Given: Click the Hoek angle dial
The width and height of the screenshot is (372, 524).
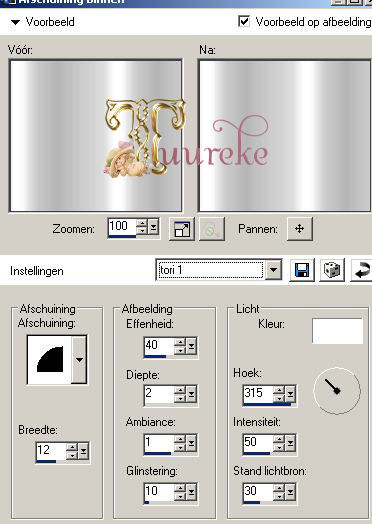Looking at the screenshot, I should (337, 390).
